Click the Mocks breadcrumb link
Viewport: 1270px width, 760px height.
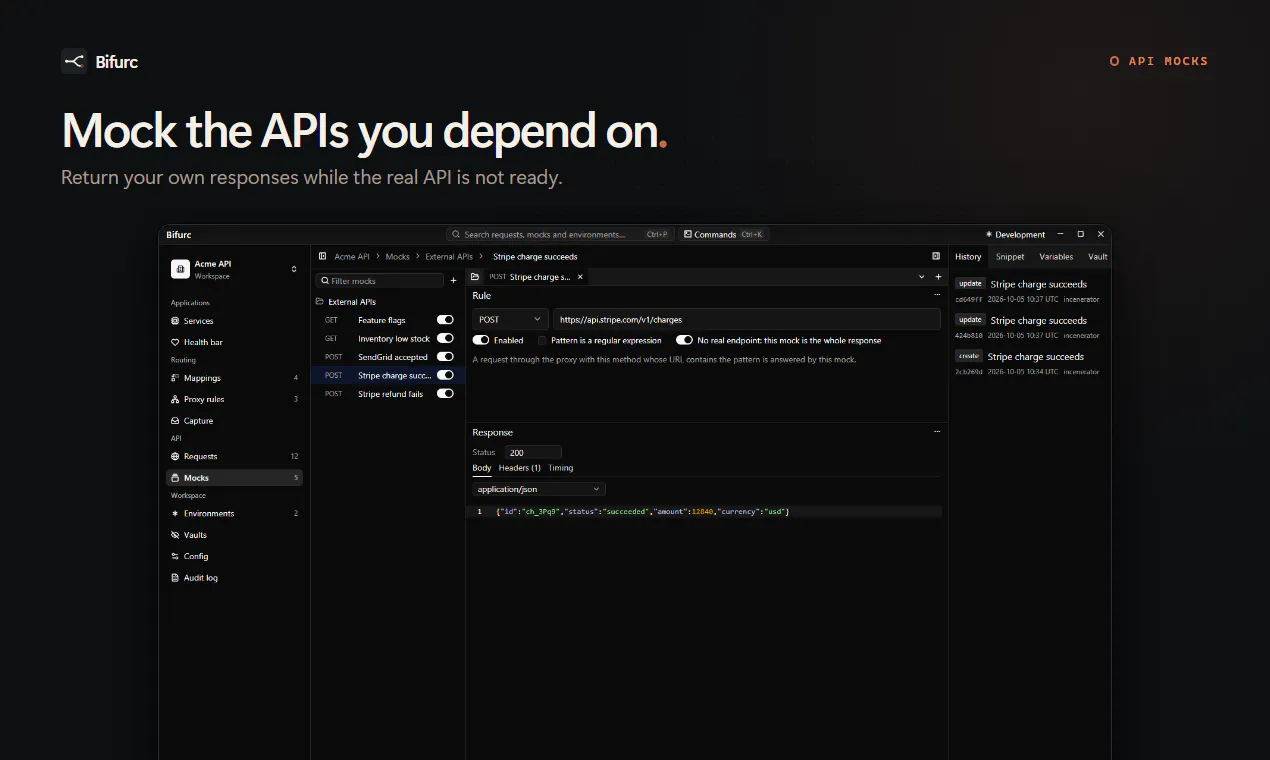coord(398,257)
